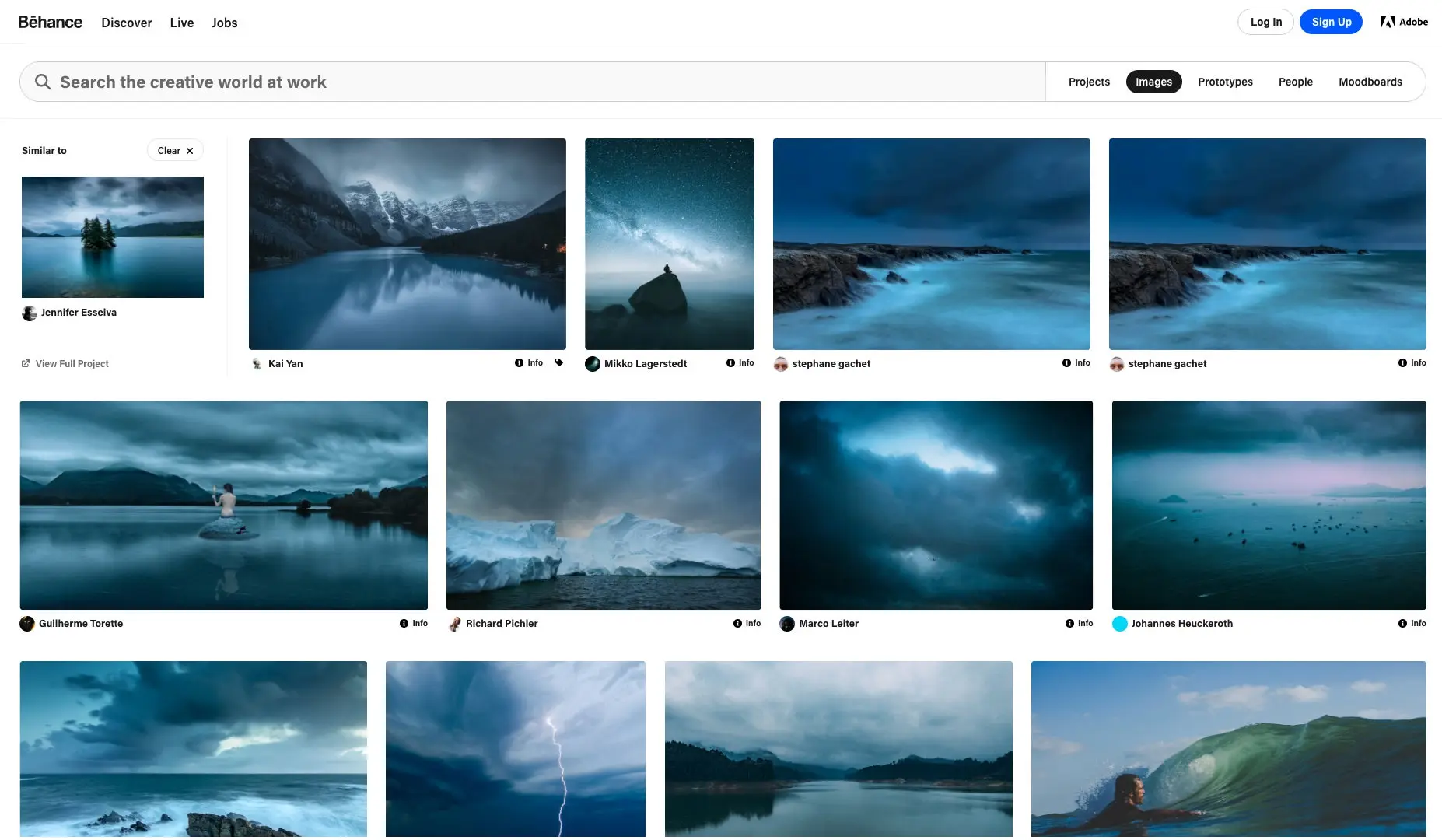This screenshot has height=840, width=1442.
Task: Click Guilherme Torette's avatar
Action: [x=27, y=623]
